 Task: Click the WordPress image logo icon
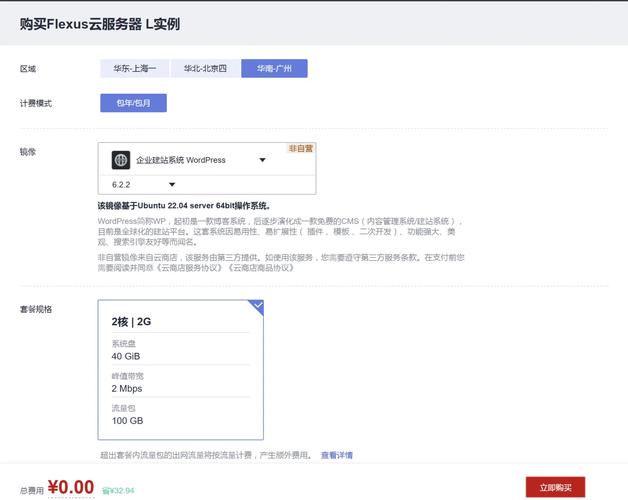[121, 160]
